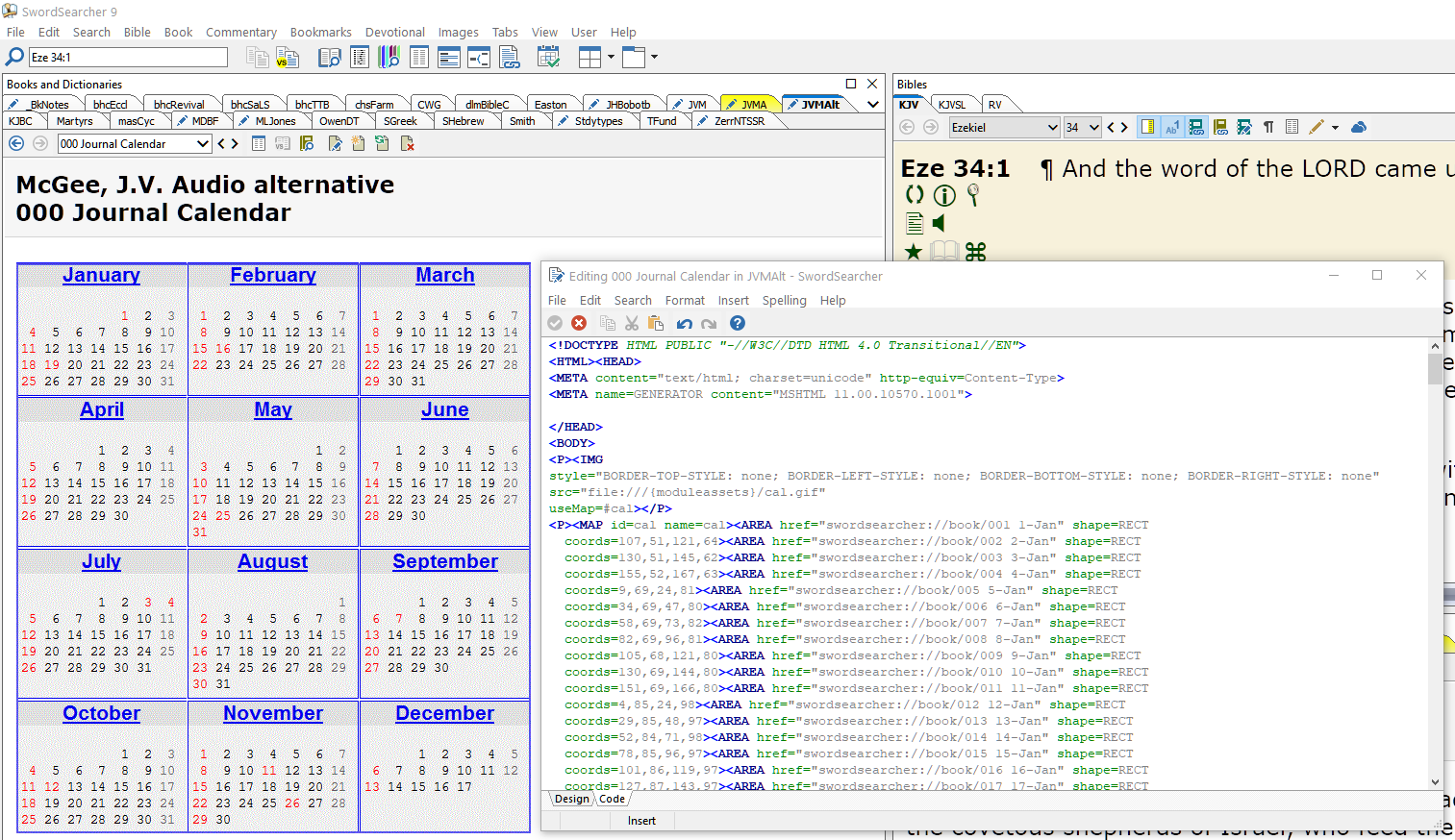Click the compare versions (VS) icon in the main toolbar
This screenshot has width=1455, height=840.
pos(288,58)
